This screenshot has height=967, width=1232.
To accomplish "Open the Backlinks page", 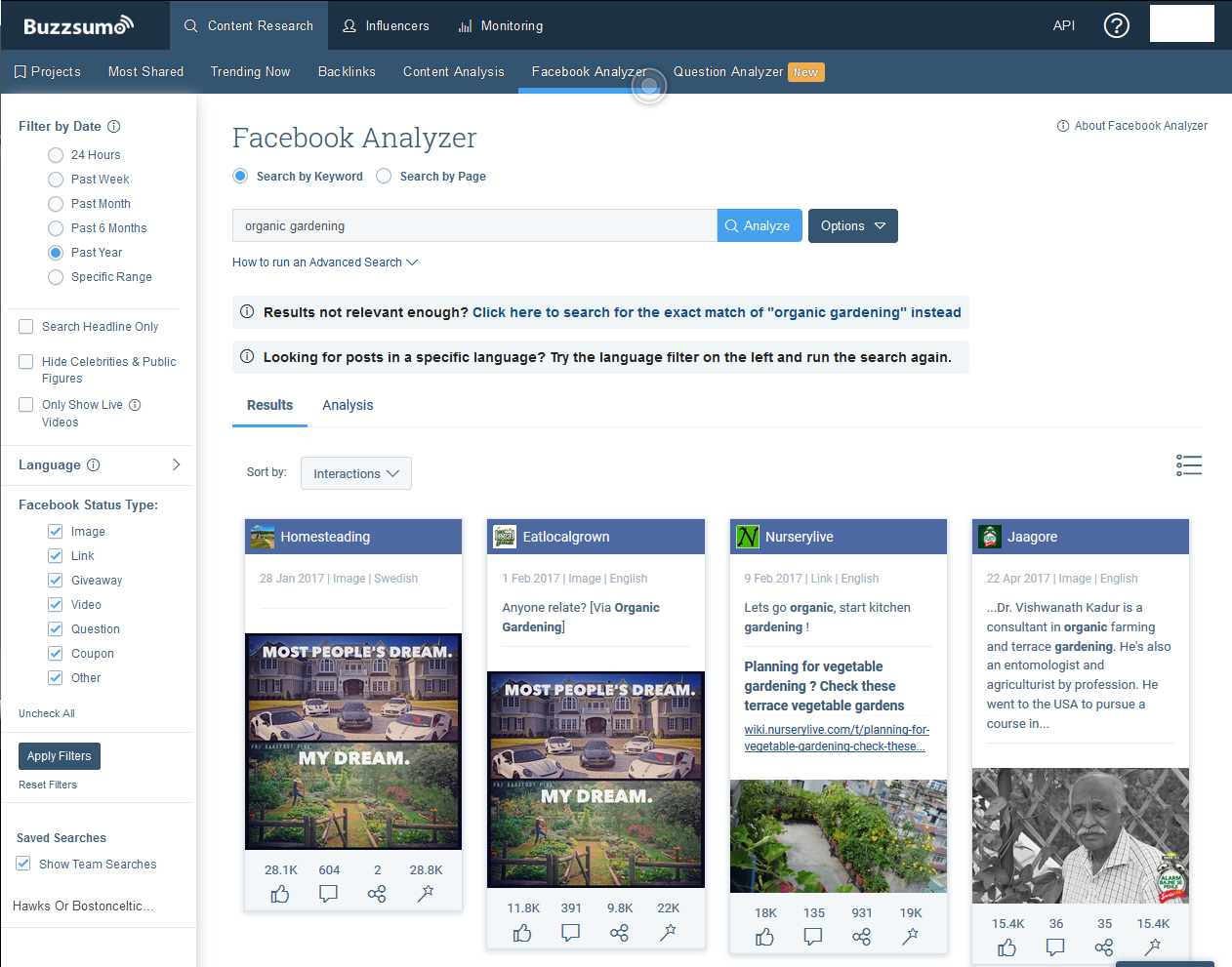I will [347, 71].
